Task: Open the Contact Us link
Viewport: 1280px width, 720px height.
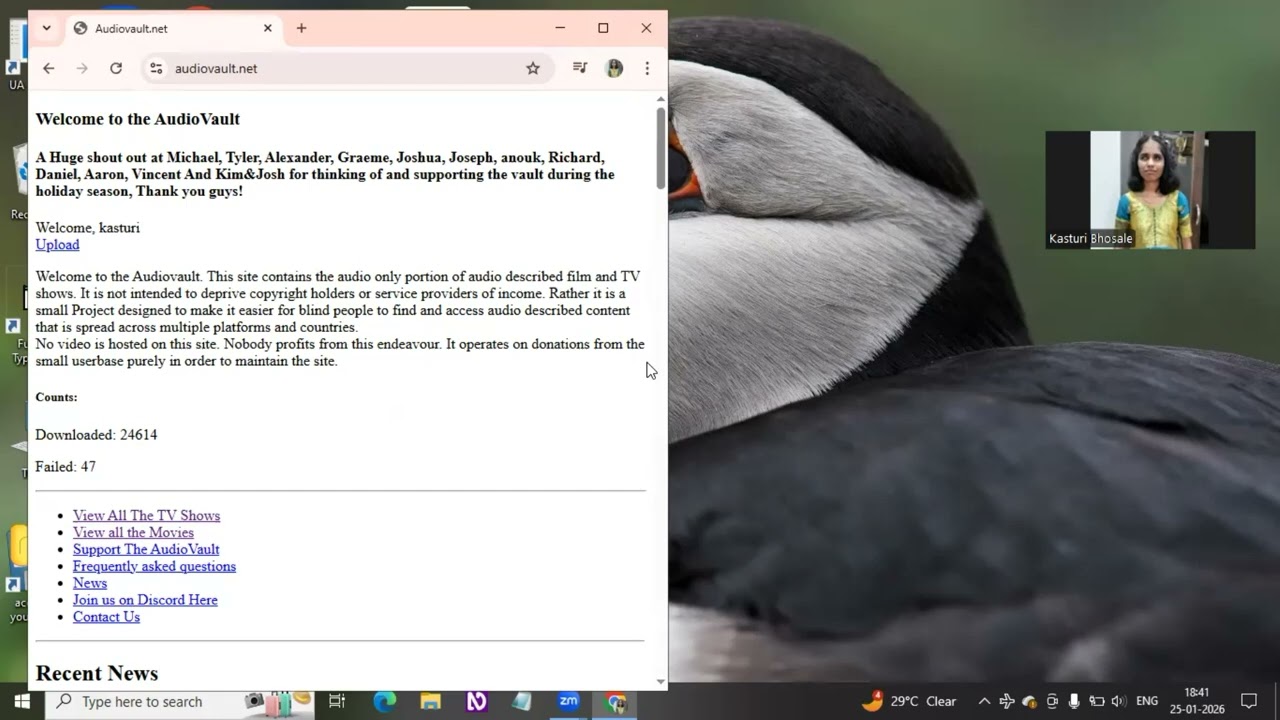Action: [x=106, y=617]
